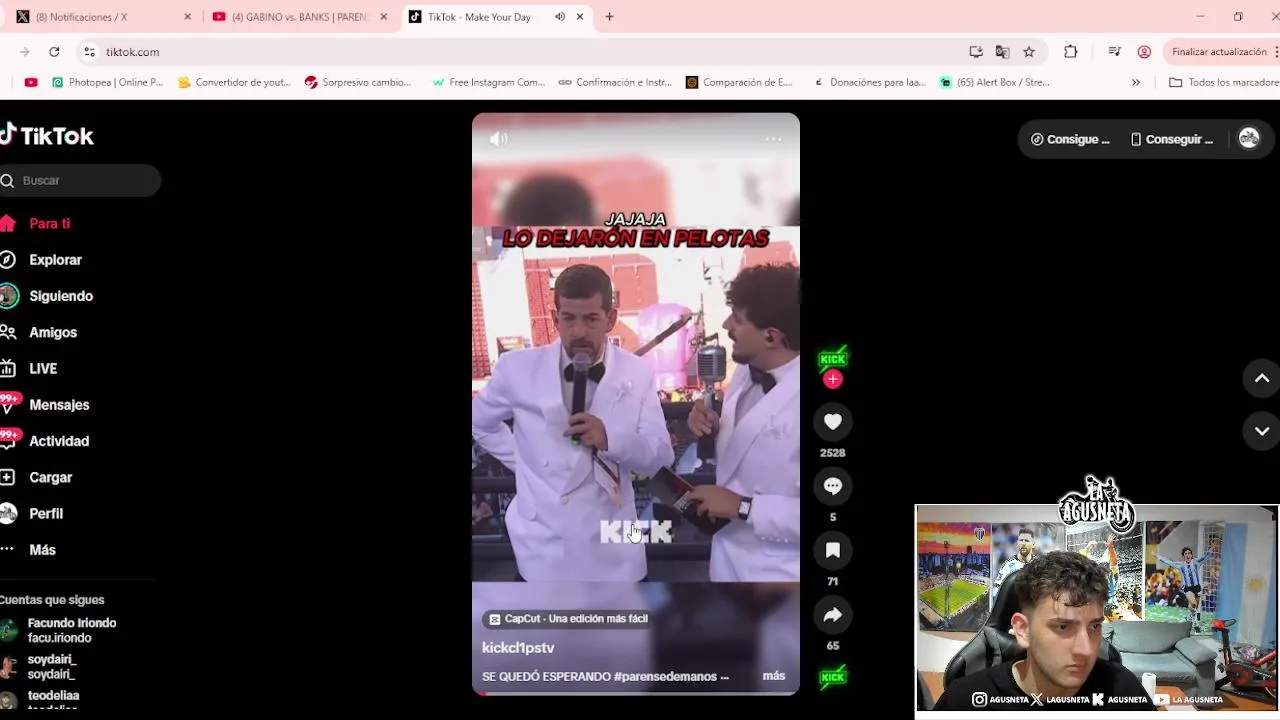Save the video with the bookmark icon
This screenshot has width=1280, height=720.
pos(832,550)
